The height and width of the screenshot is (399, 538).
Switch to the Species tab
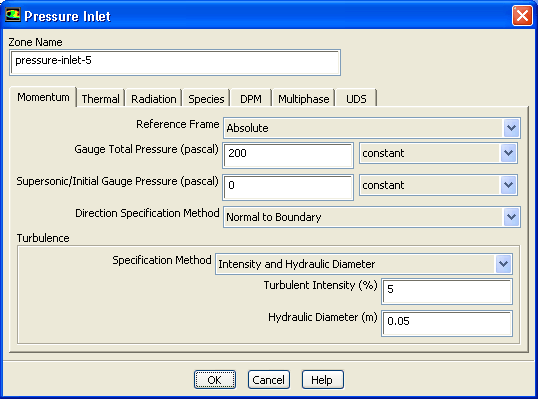click(206, 99)
